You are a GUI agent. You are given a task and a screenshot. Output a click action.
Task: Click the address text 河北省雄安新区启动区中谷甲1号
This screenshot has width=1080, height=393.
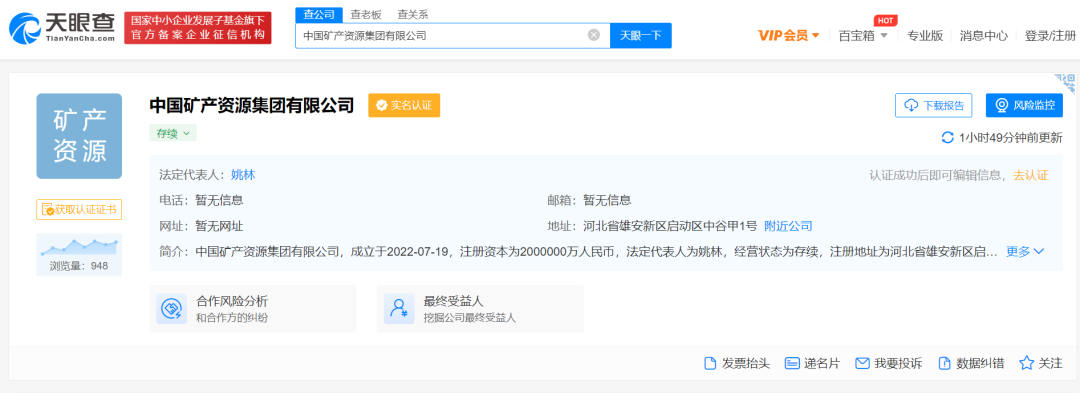coord(669,226)
